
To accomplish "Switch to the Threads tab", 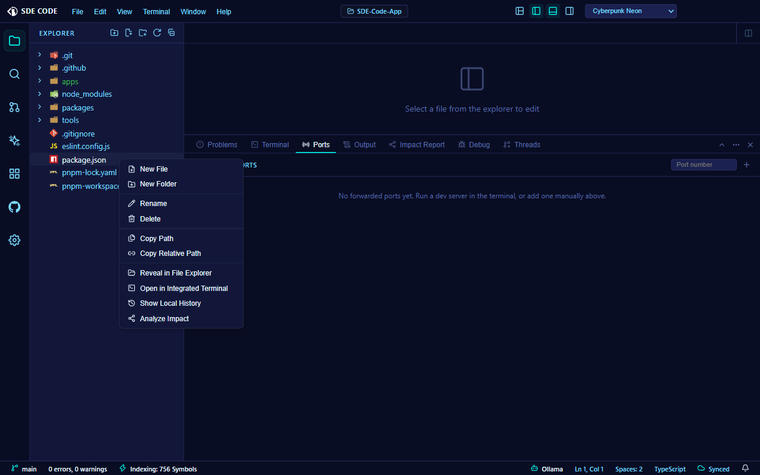I will [x=522, y=145].
